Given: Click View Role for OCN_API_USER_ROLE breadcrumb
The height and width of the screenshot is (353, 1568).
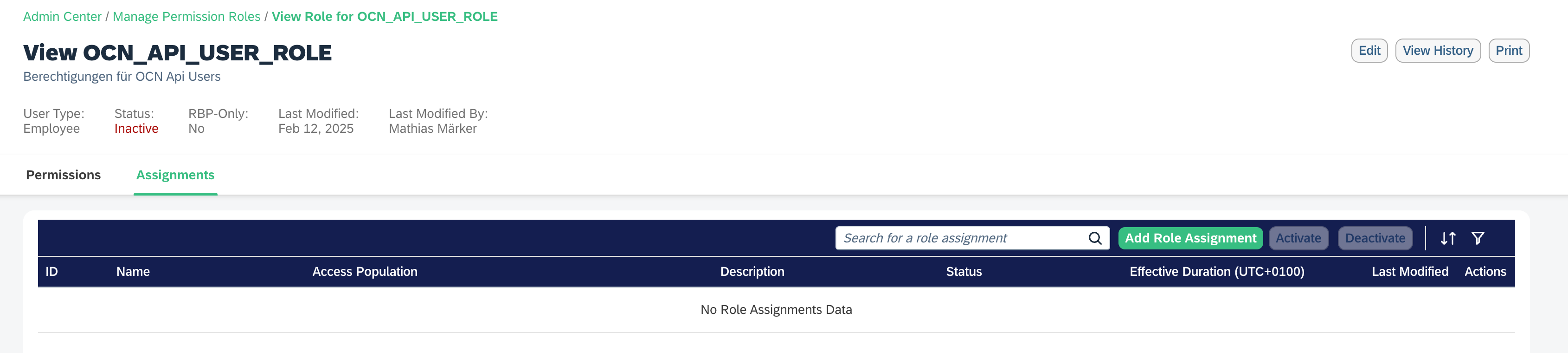Looking at the screenshot, I should (x=384, y=16).
